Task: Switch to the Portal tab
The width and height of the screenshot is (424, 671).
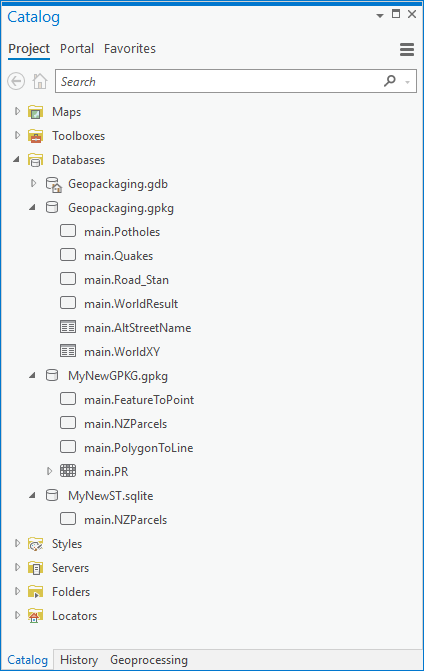Action: click(77, 49)
